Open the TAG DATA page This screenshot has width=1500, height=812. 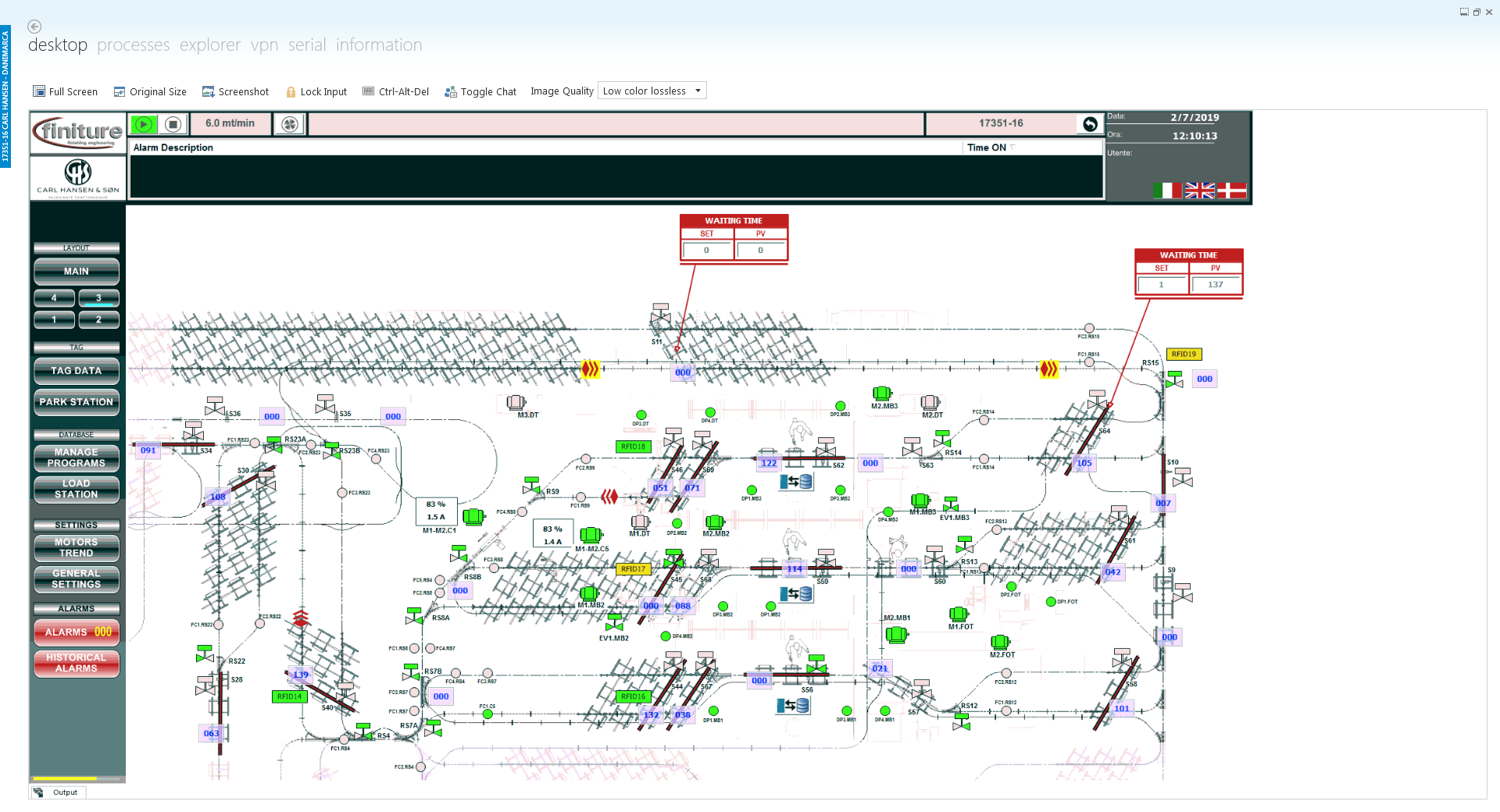tap(77, 371)
